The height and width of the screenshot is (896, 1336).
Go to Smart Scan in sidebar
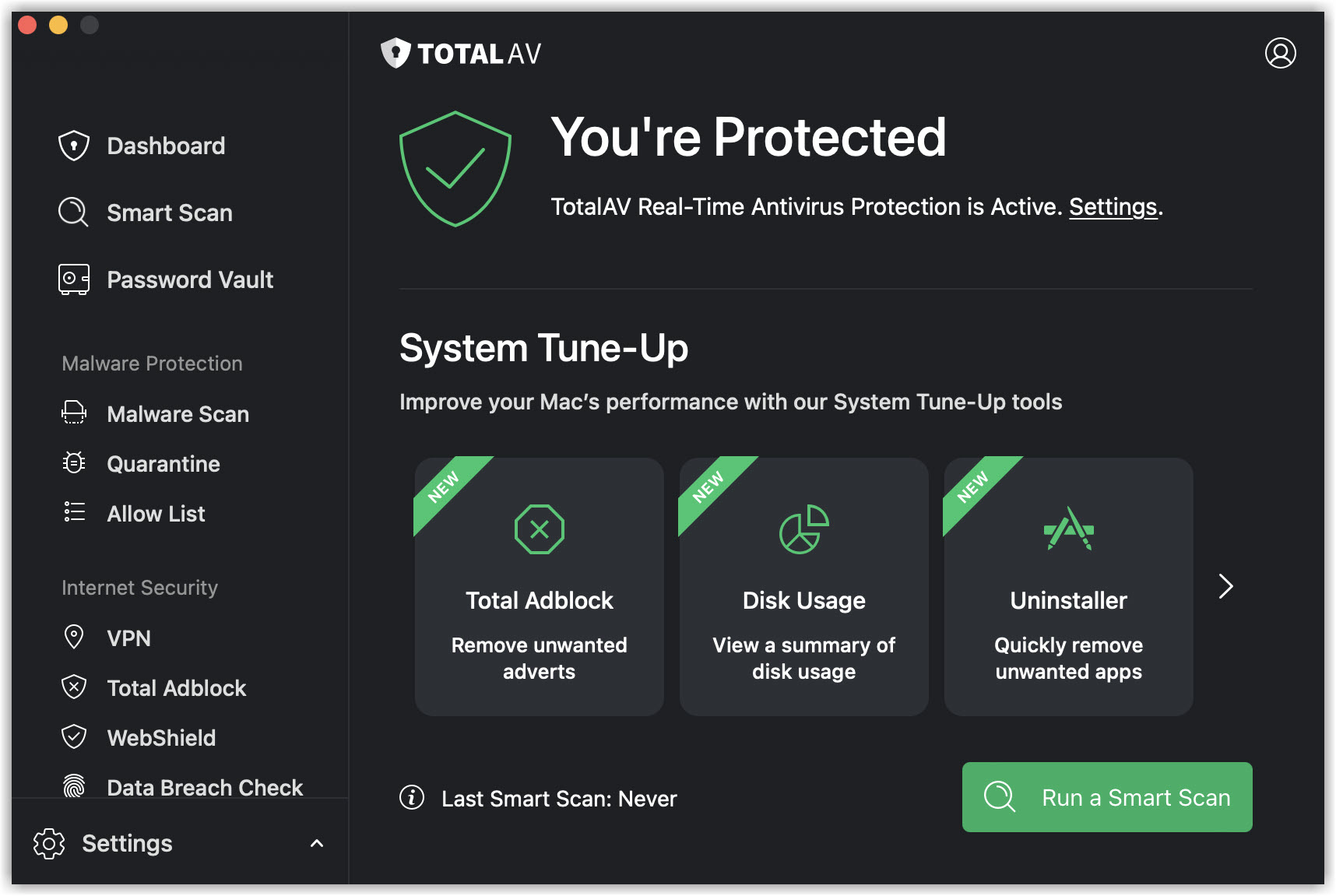point(169,213)
